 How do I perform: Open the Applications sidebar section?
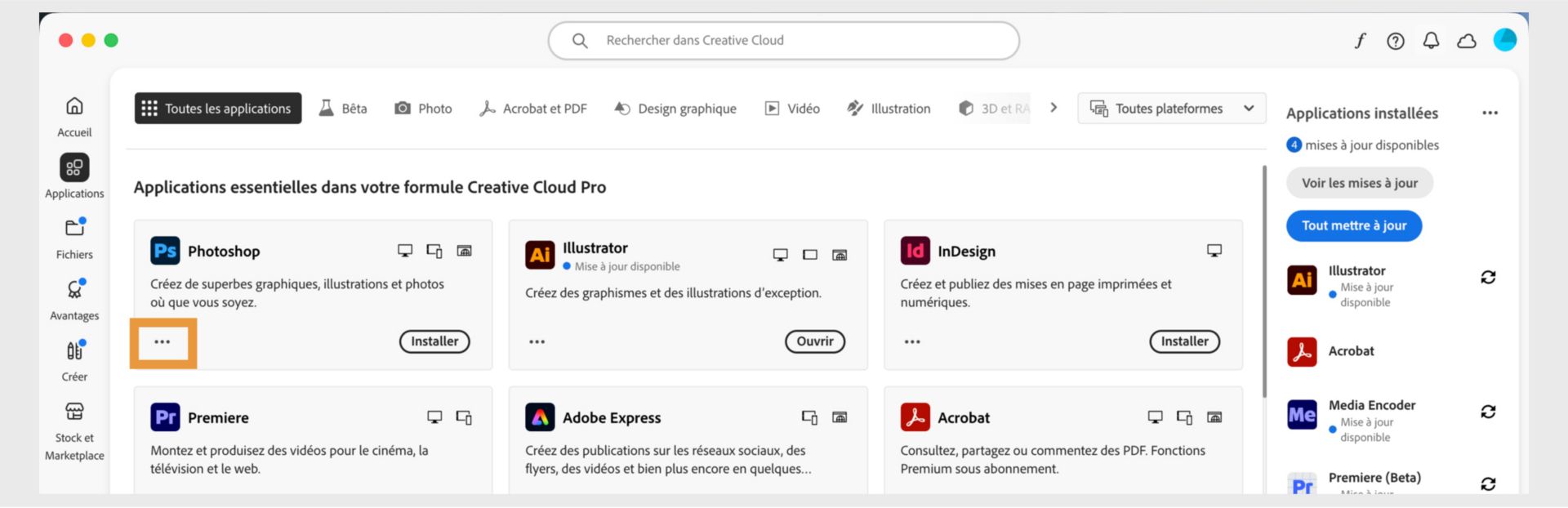tap(74, 176)
